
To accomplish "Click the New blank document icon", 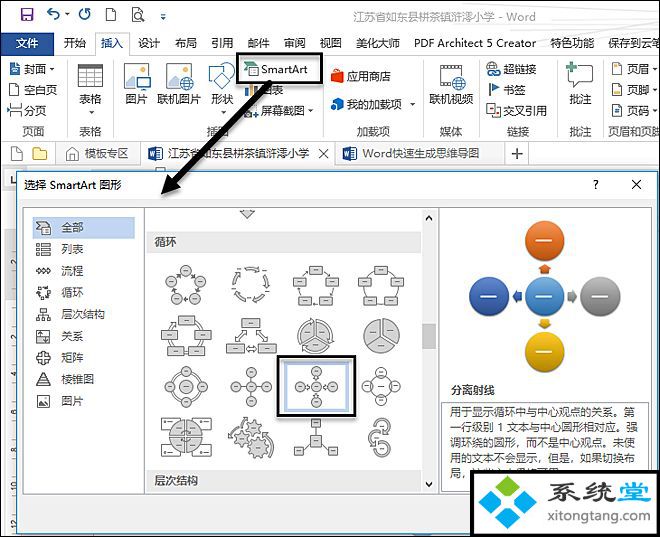I will point(111,15).
